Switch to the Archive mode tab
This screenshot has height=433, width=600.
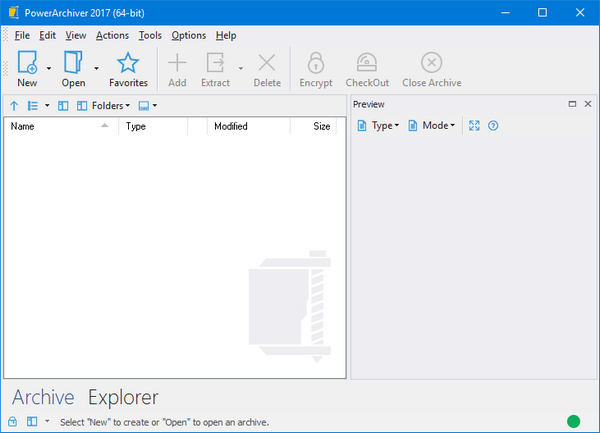[x=43, y=397]
